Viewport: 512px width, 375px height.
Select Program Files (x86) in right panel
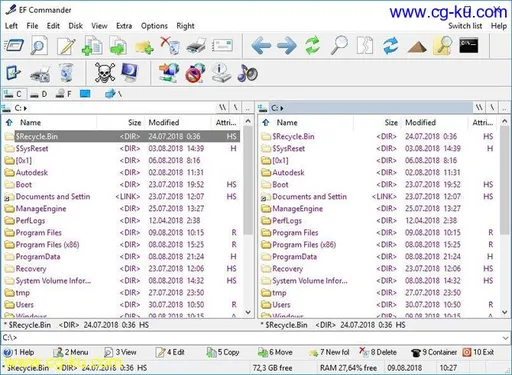(x=379, y=244)
